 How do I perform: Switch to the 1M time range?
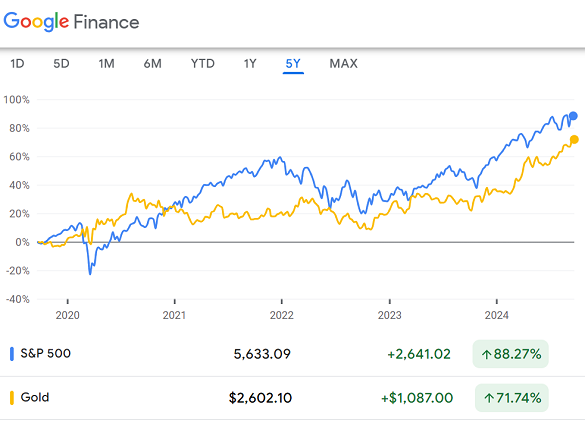tap(106, 63)
